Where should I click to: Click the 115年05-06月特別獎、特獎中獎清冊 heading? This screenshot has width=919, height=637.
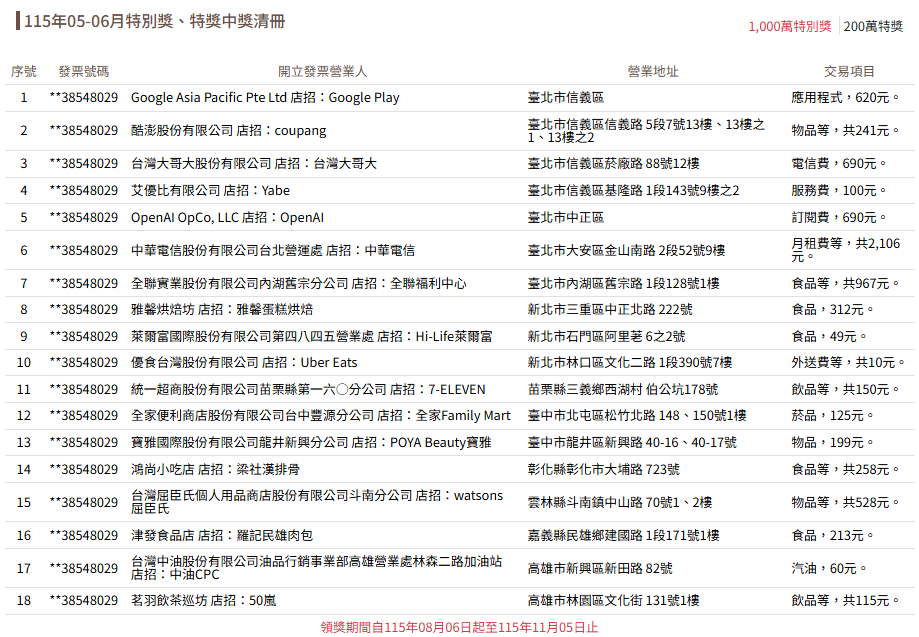pyautogui.click(x=154, y=21)
